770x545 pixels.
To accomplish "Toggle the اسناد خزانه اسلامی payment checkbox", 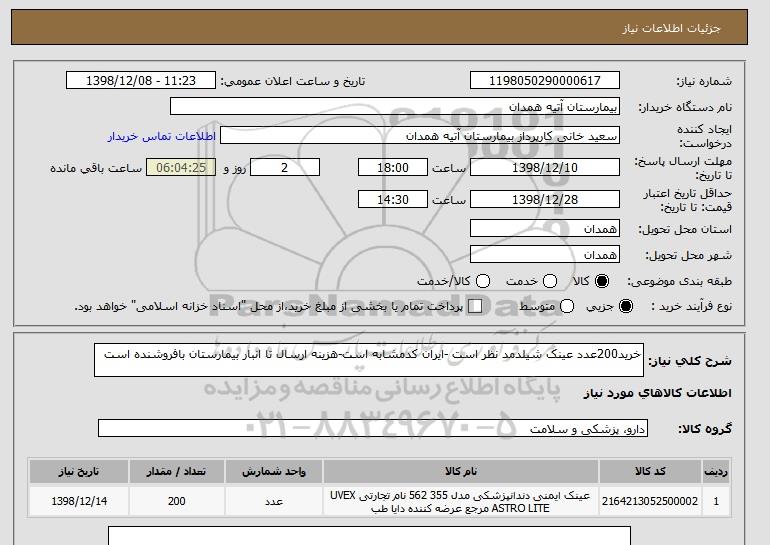I will (475, 306).
